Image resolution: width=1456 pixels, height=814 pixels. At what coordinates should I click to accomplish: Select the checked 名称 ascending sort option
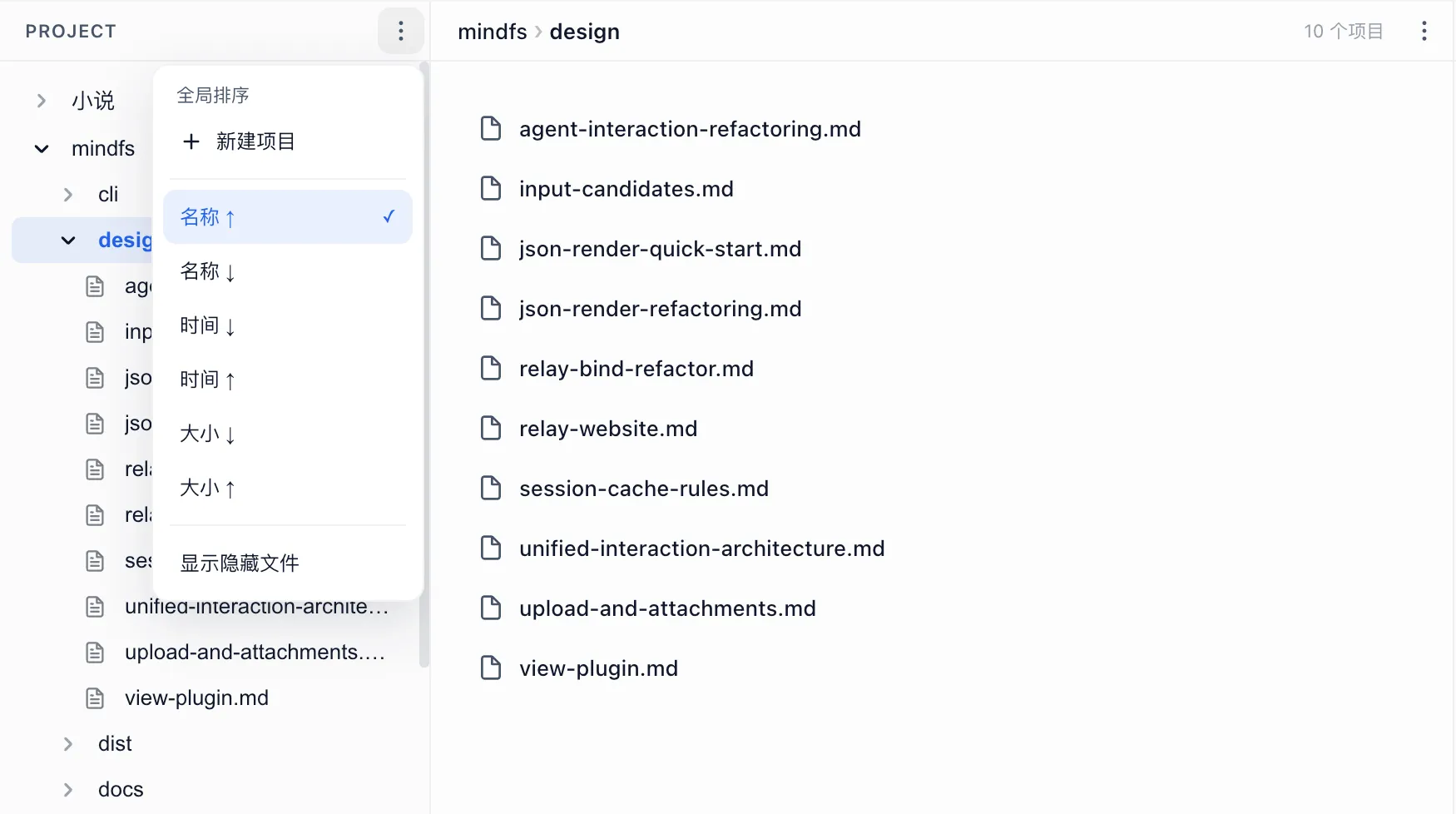(287, 217)
